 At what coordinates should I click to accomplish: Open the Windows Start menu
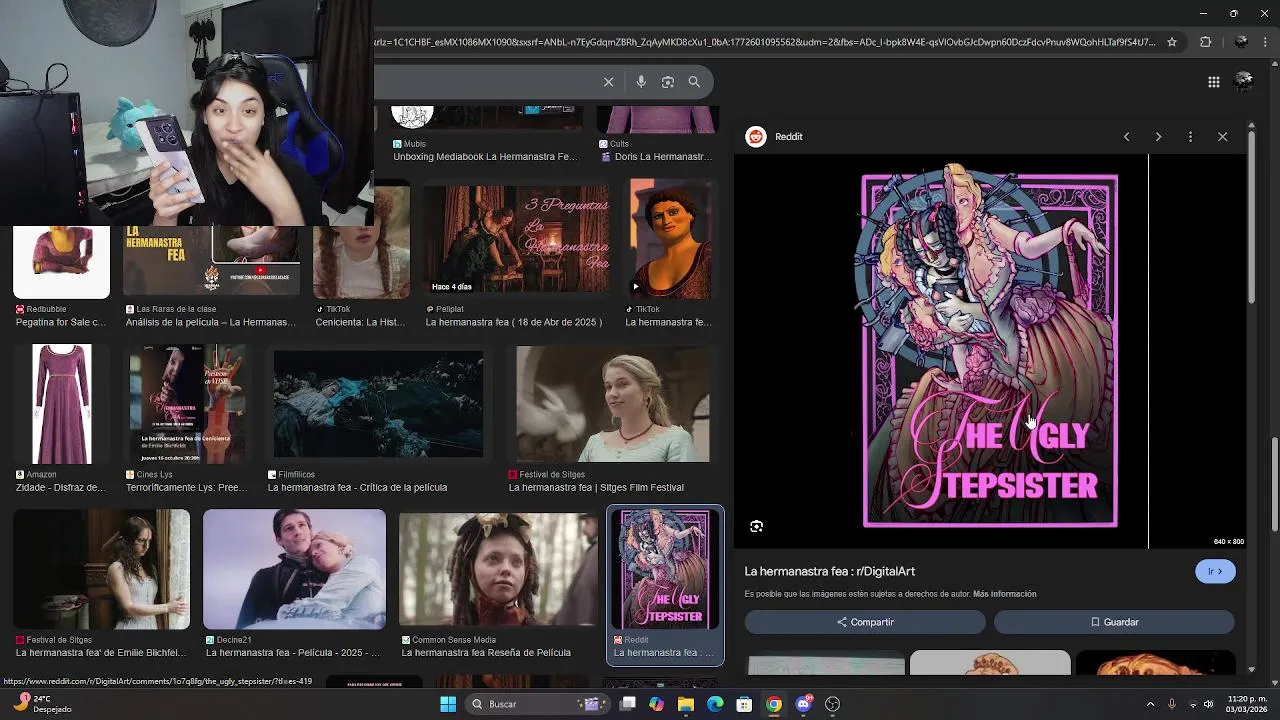click(x=447, y=704)
